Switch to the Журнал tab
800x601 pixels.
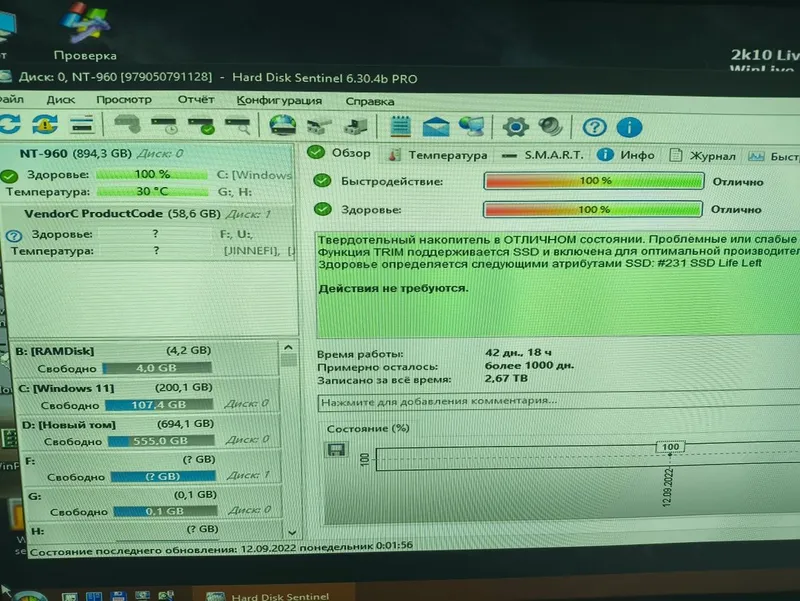click(703, 156)
